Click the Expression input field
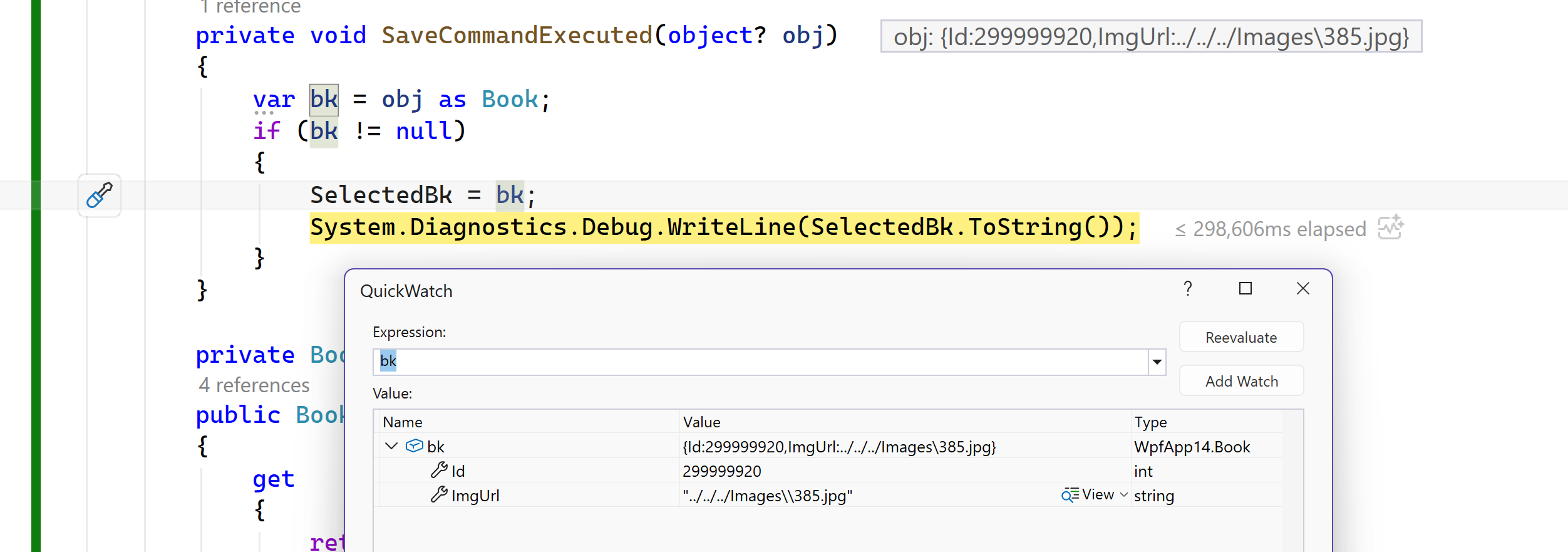 point(760,362)
